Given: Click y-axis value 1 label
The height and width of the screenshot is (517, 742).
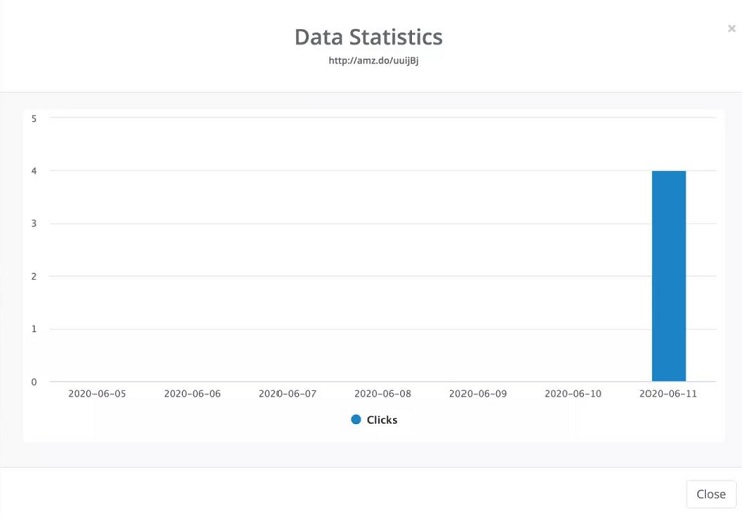Looking at the screenshot, I should point(34,329).
